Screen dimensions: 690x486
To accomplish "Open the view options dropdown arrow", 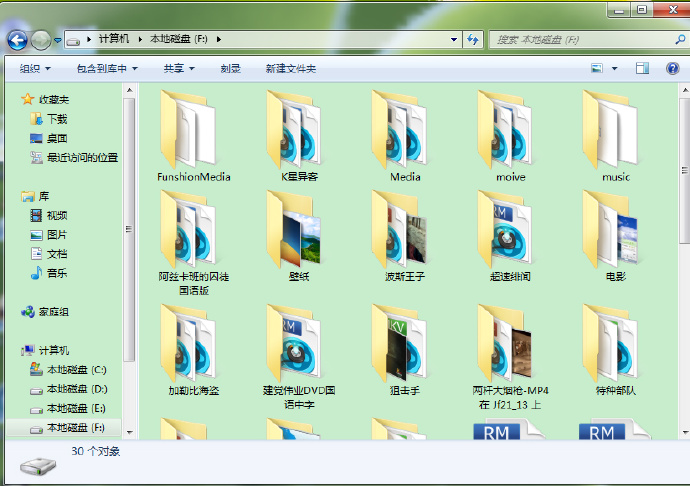I will 615,69.
